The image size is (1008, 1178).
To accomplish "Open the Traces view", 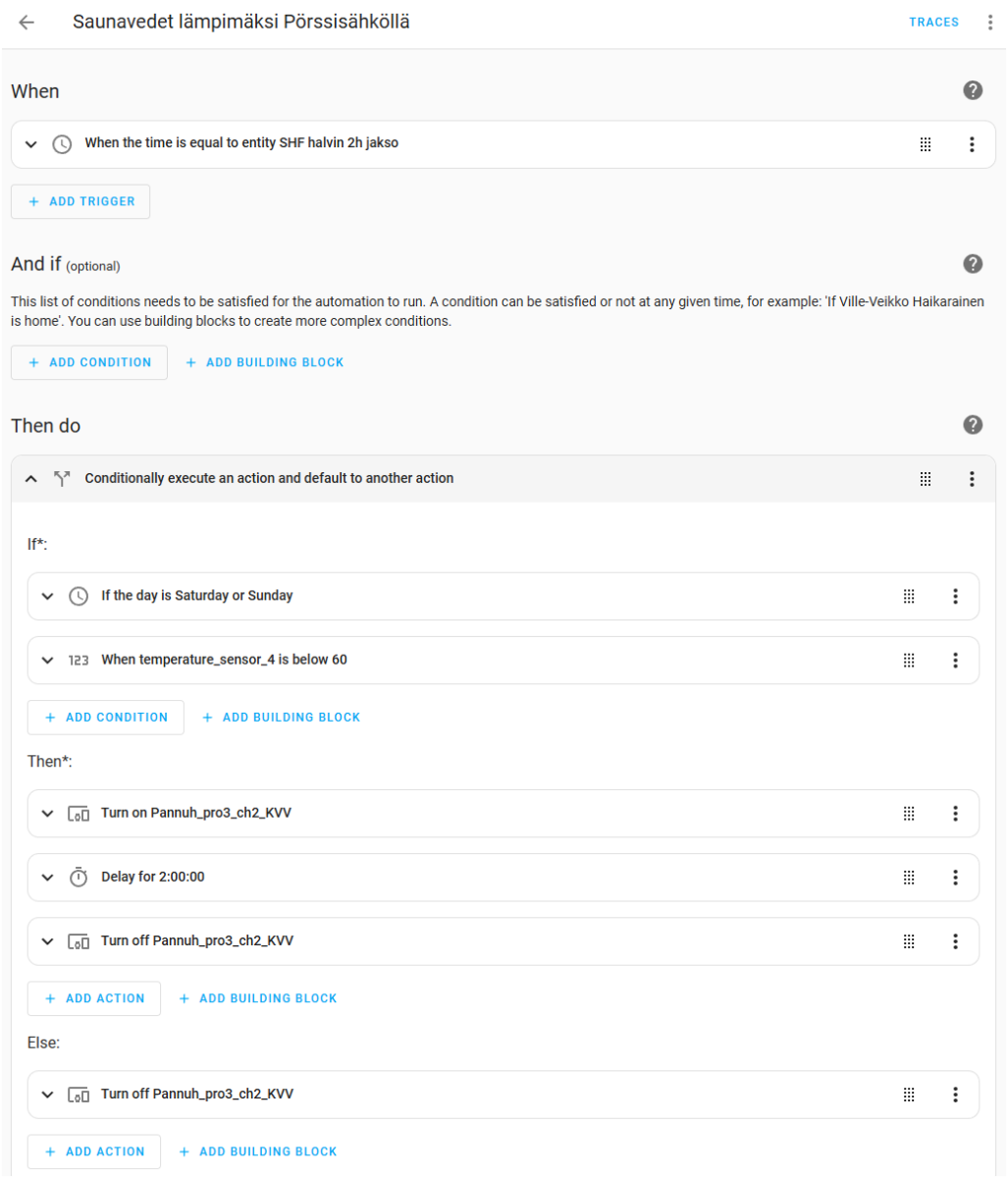I will (933, 23).
